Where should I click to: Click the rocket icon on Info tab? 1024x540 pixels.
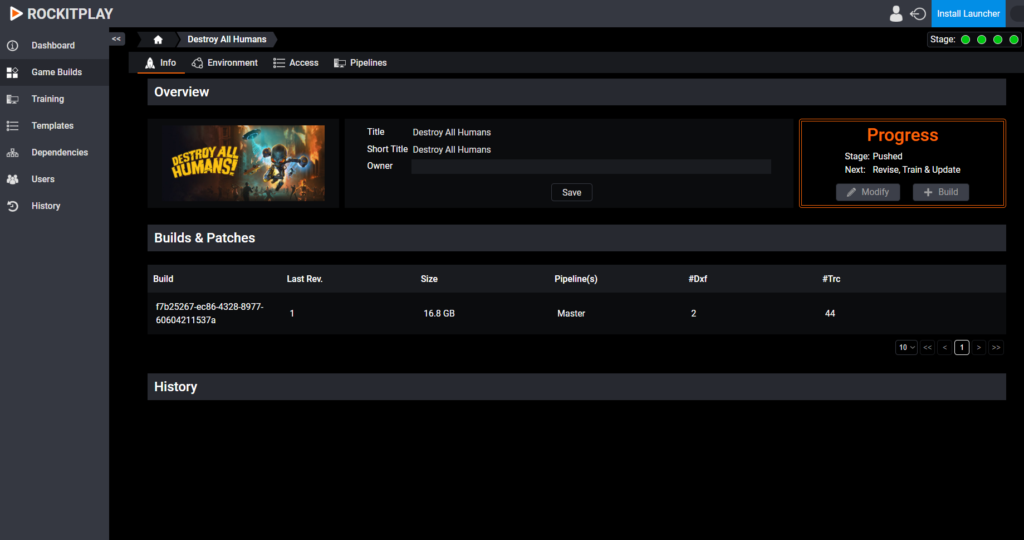tap(150, 63)
